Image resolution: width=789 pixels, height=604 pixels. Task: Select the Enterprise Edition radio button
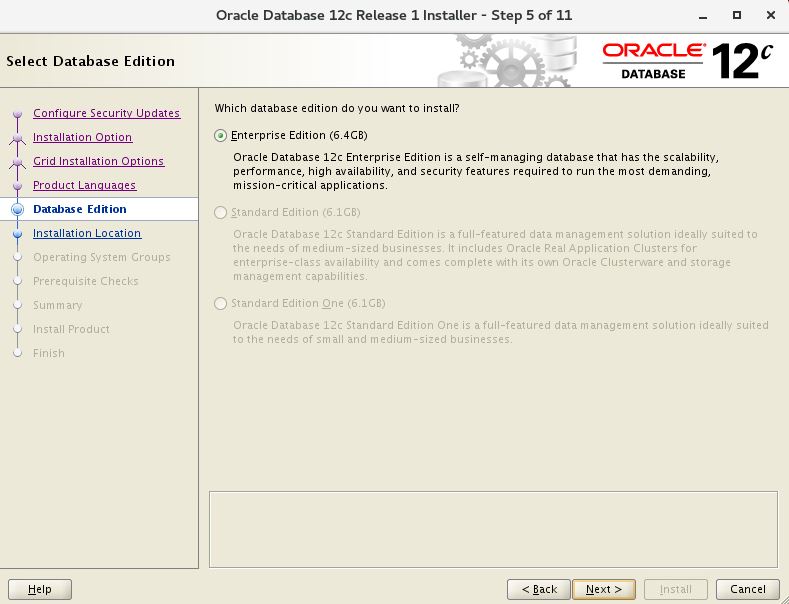tap(220, 135)
